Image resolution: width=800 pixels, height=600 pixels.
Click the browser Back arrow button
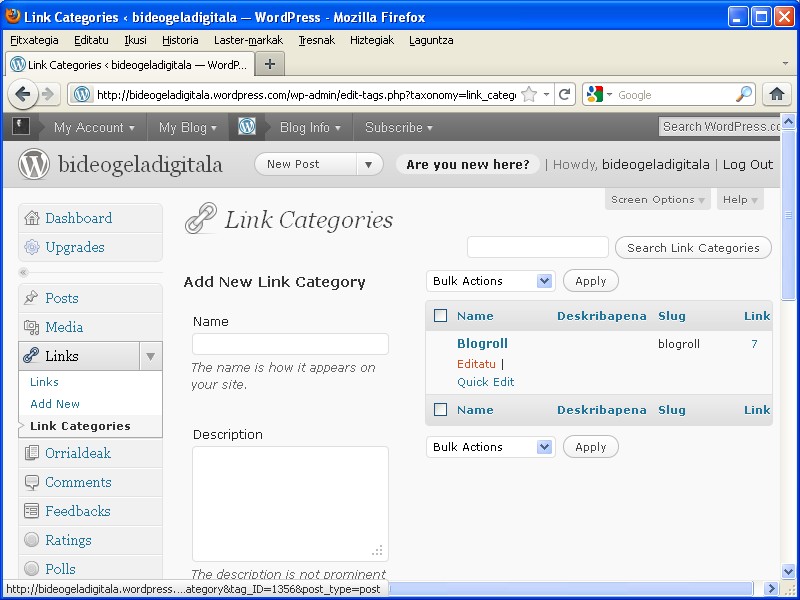coord(22,94)
